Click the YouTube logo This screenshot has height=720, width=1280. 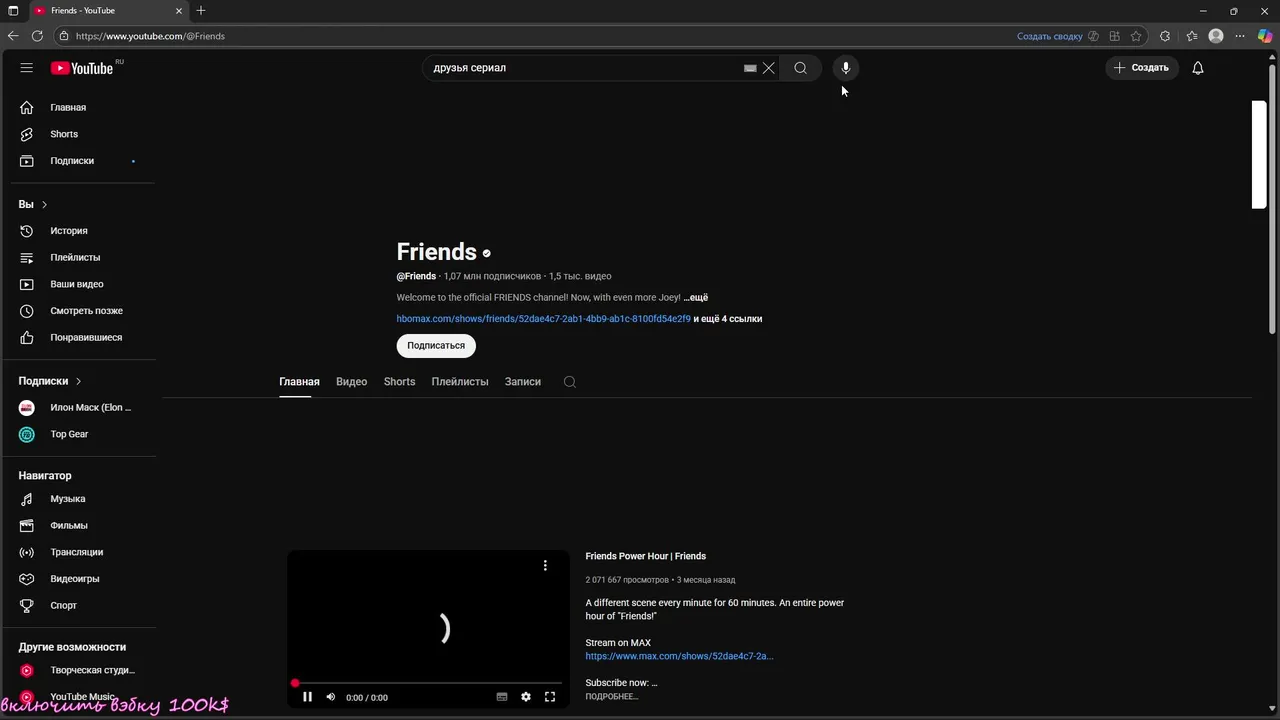point(82,68)
